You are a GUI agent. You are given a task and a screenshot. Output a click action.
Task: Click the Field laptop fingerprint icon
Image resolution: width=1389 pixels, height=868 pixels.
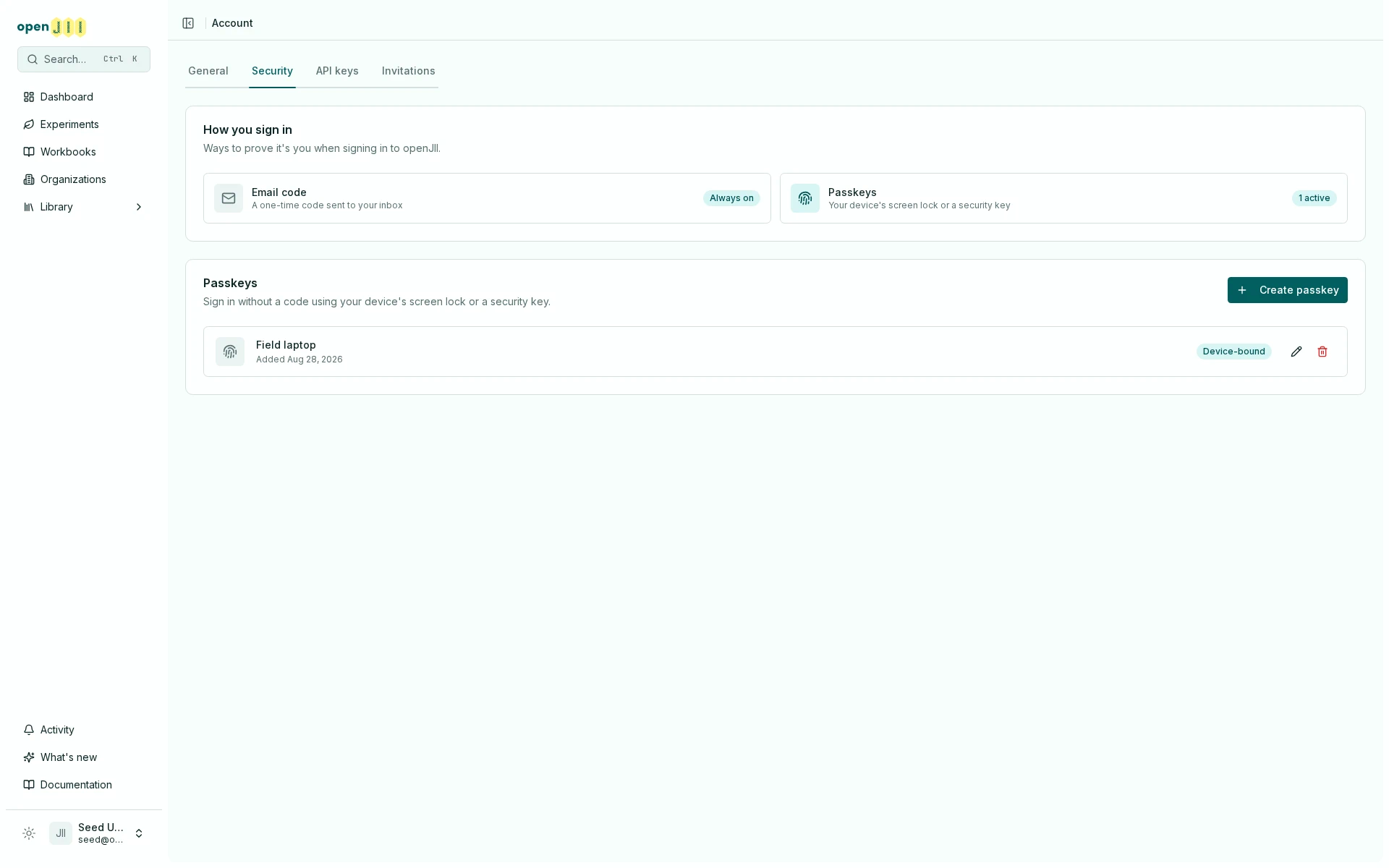click(x=230, y=352)
